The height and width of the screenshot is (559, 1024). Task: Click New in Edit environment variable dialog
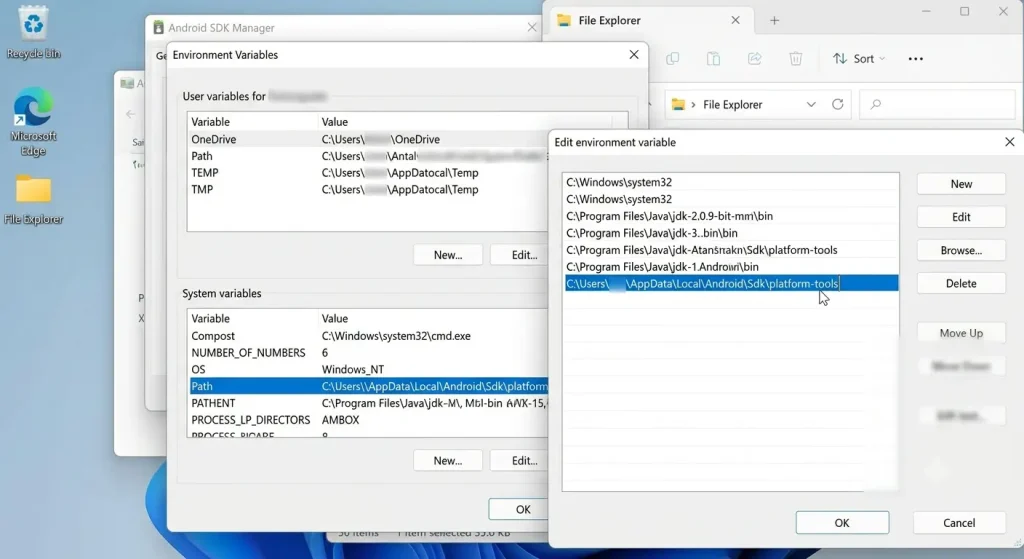click(x=961, y=184)
